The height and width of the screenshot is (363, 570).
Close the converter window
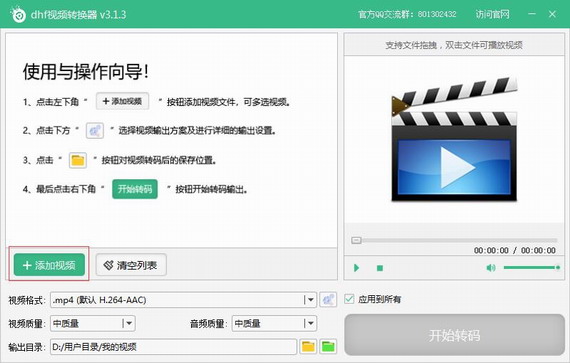click(x=552, y=14)
